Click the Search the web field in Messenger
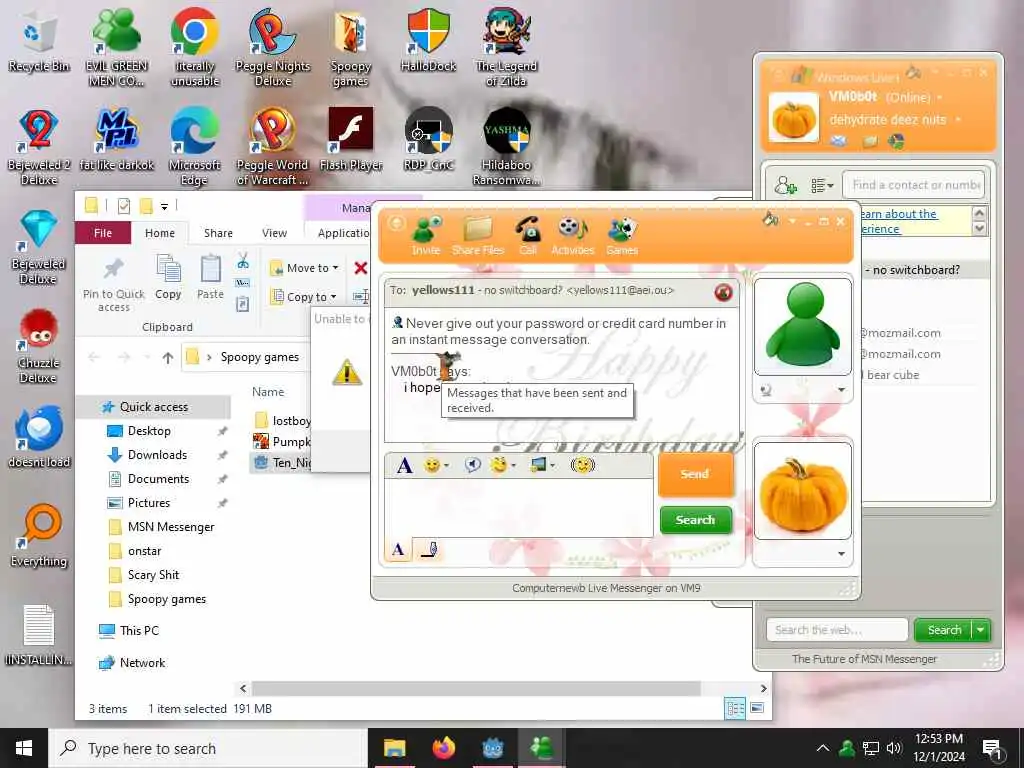 pyautogui.click(x=837, y=630)
